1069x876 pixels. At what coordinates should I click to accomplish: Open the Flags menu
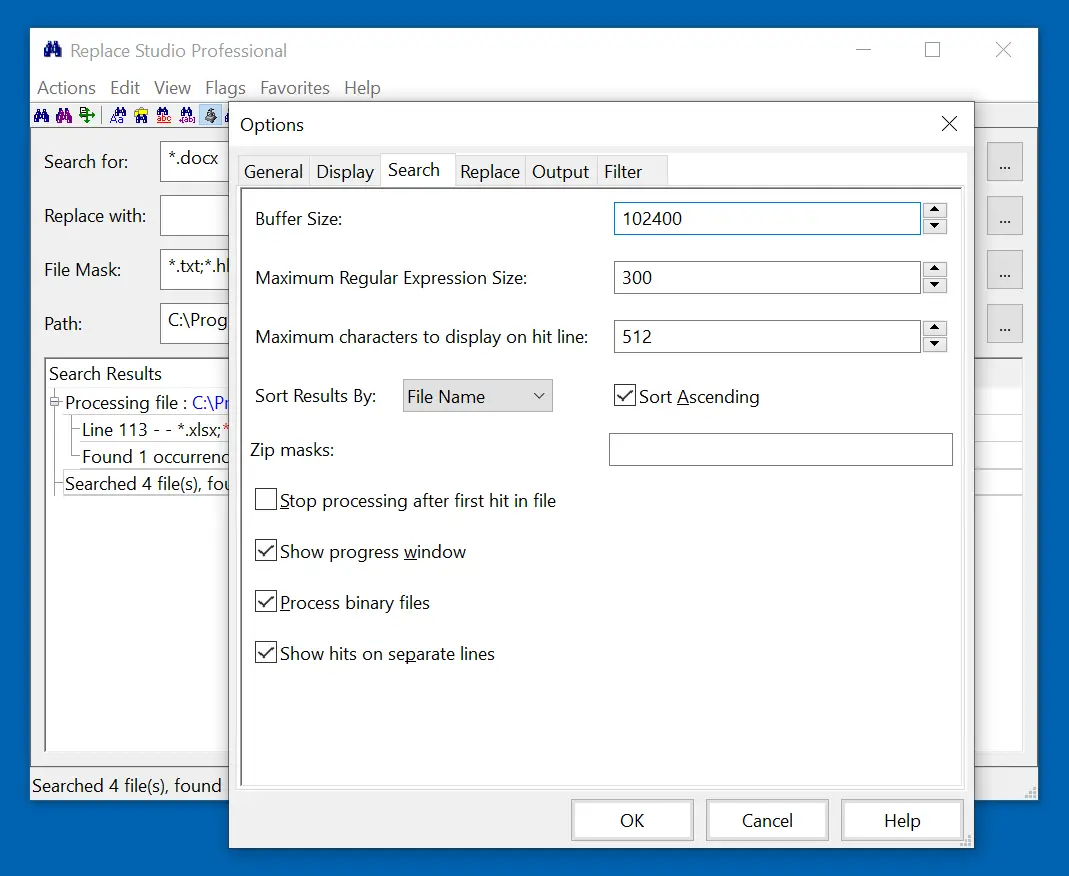point(226,88)
